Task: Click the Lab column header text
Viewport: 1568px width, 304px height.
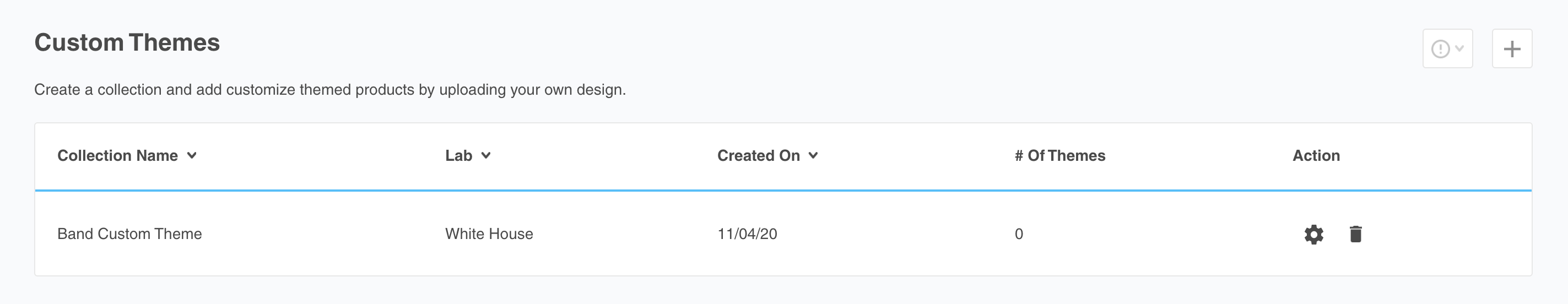Action: pos(458,156)
